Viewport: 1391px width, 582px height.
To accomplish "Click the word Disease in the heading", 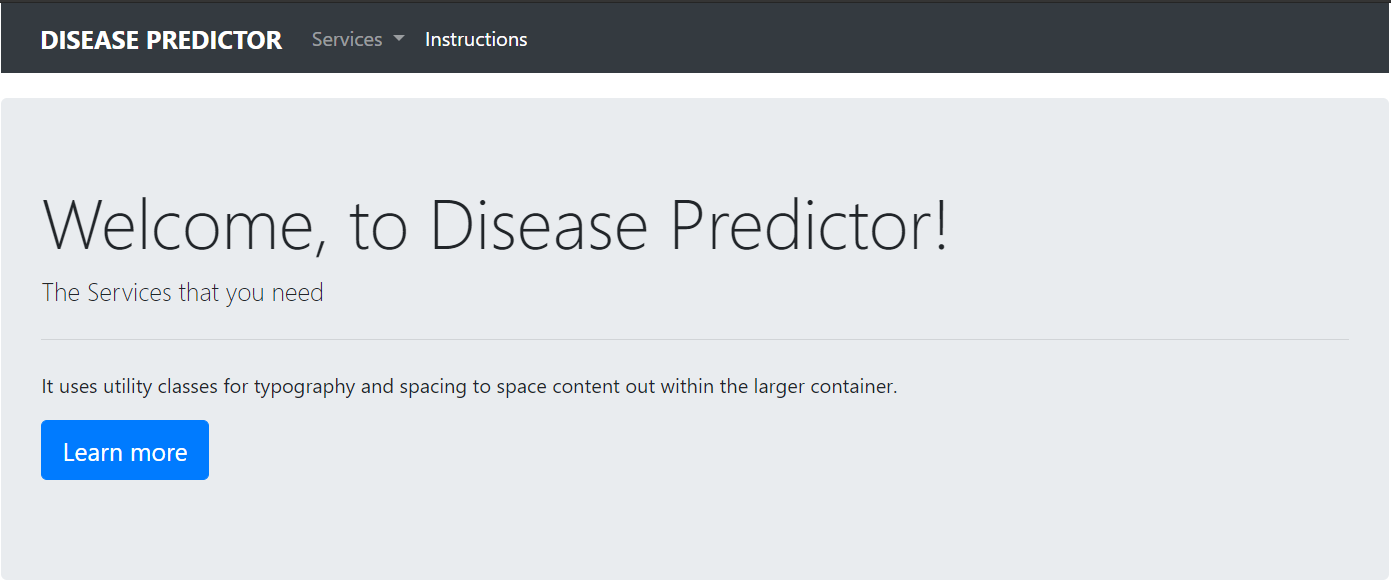I will (539, 225).
